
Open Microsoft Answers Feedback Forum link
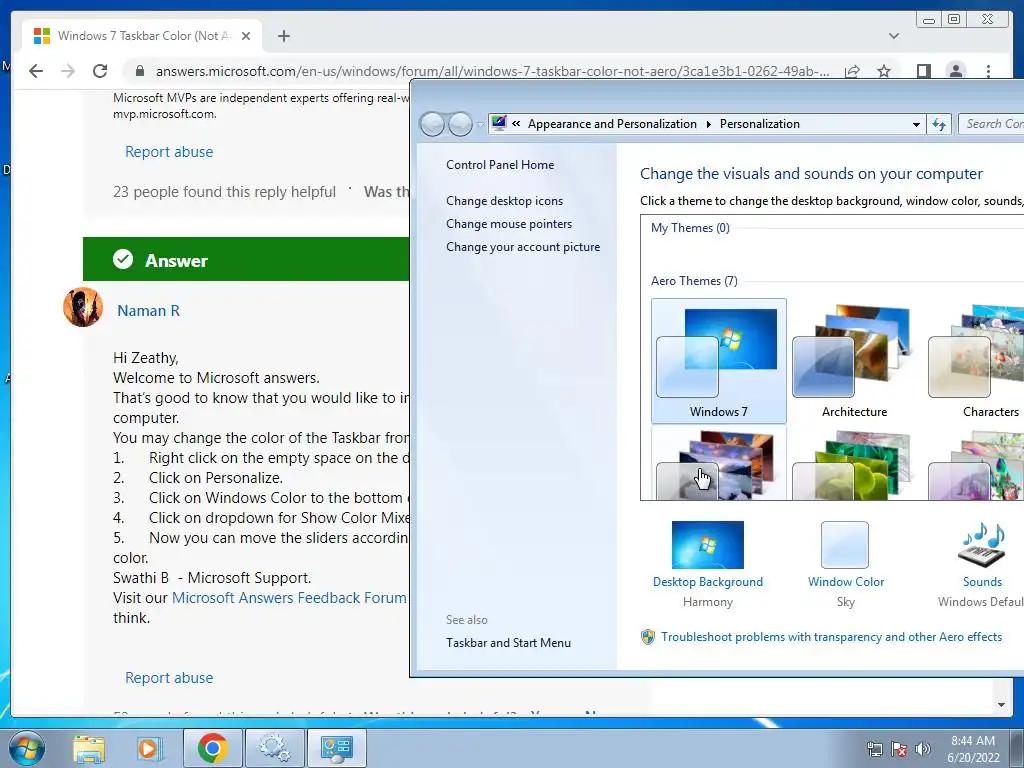click(x=289, y=598)
